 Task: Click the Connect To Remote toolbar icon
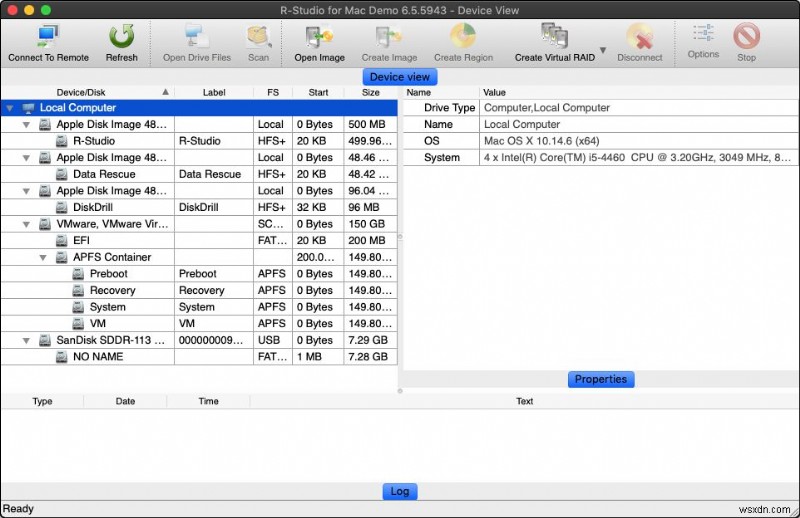coord(48,38)
